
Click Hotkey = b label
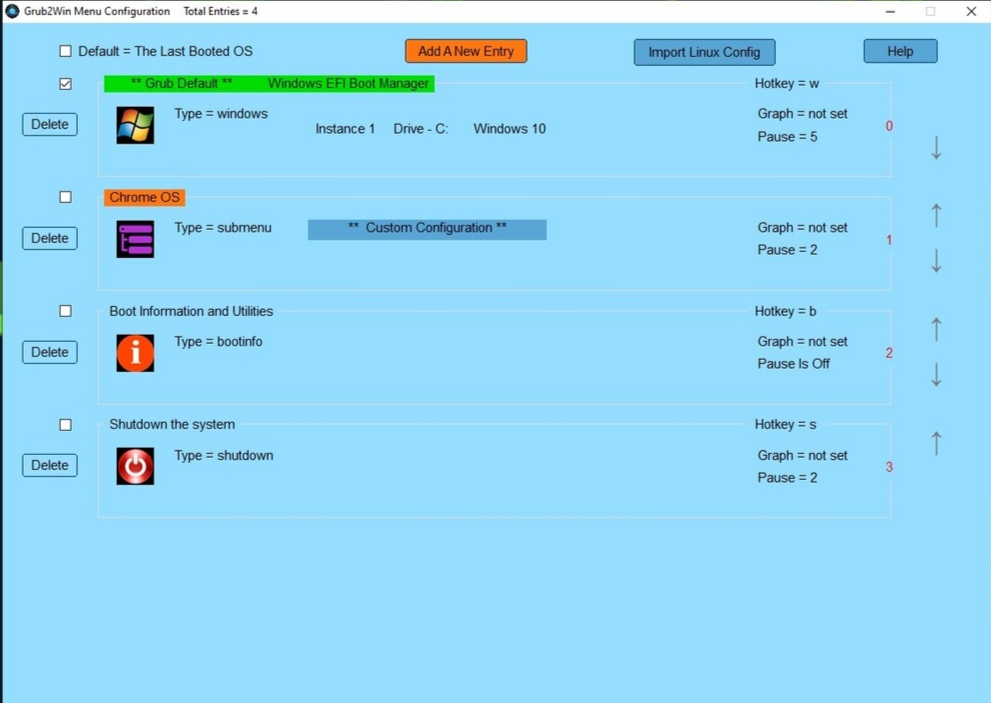786,311
